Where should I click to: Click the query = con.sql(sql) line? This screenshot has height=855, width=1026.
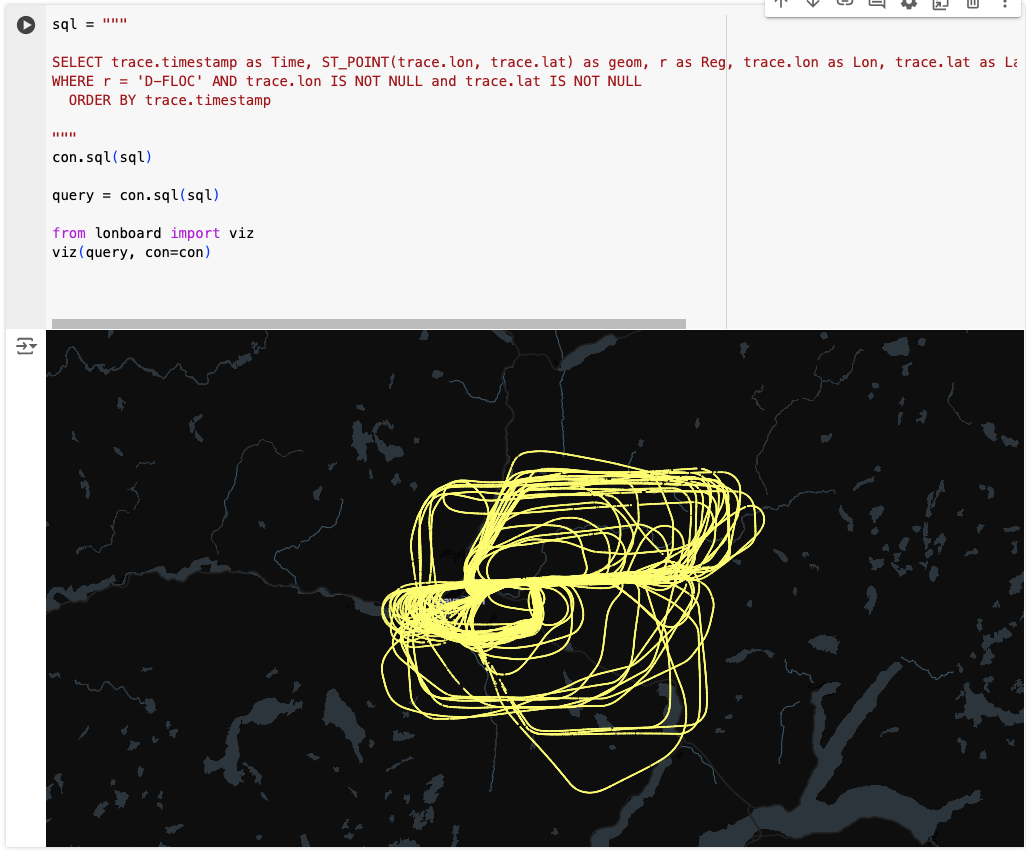click(x=135, y=195)
